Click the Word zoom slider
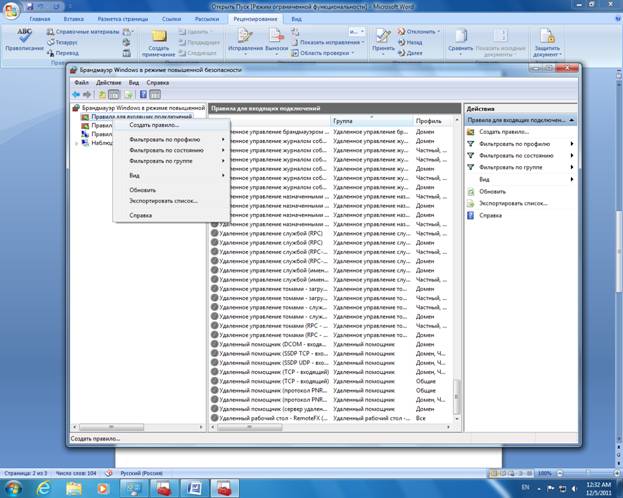 588,473
